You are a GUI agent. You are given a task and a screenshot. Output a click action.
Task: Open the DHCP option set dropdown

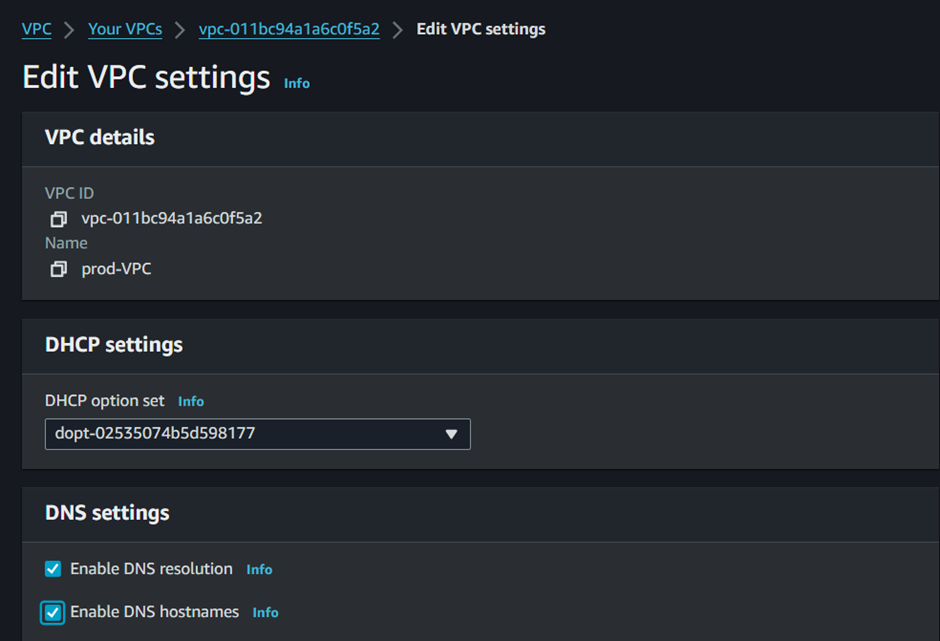(258, 434)
